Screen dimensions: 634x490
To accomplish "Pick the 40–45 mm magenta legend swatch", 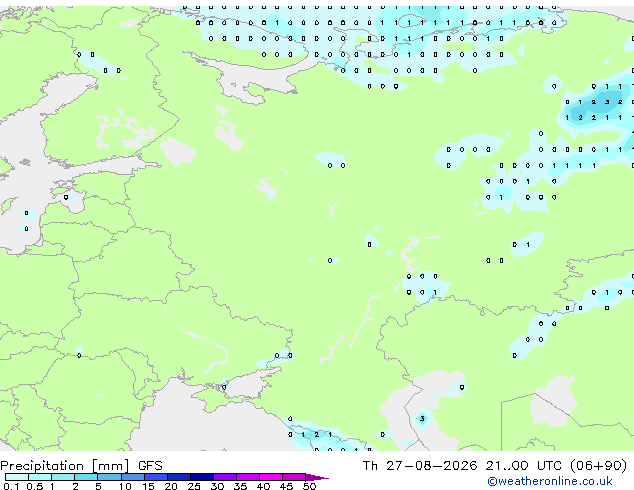I will pyautogui.click(x=271, y=477).
